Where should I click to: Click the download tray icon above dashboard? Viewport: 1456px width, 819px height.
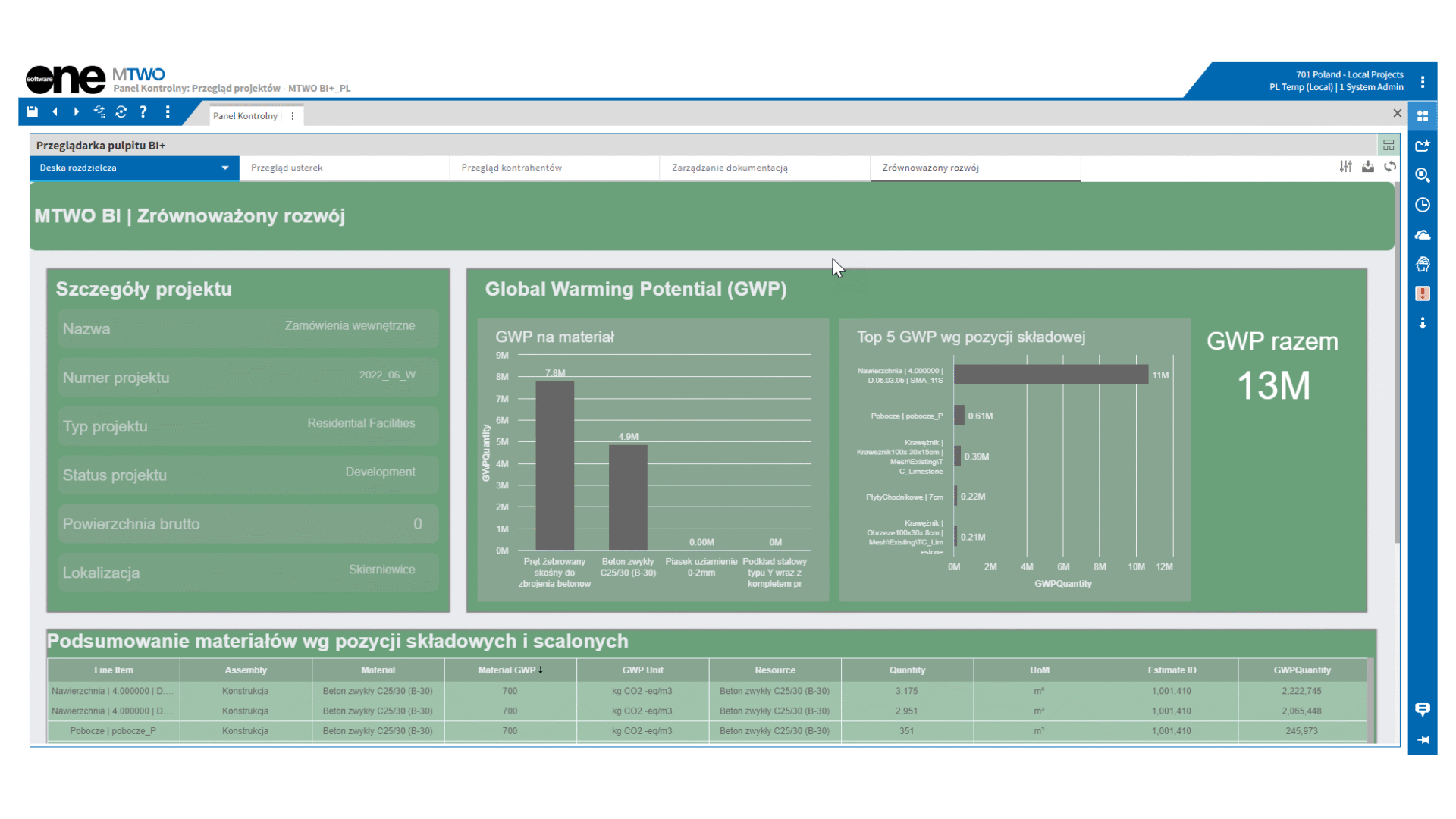click(x=1368, y=167)
